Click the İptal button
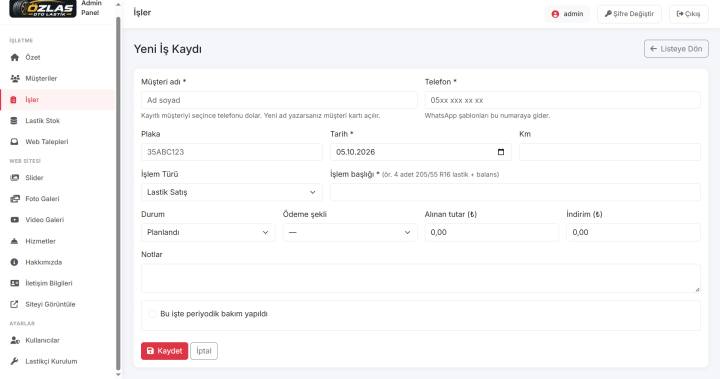This screenshot has height=379, width=720. click(x=204, y=351)
